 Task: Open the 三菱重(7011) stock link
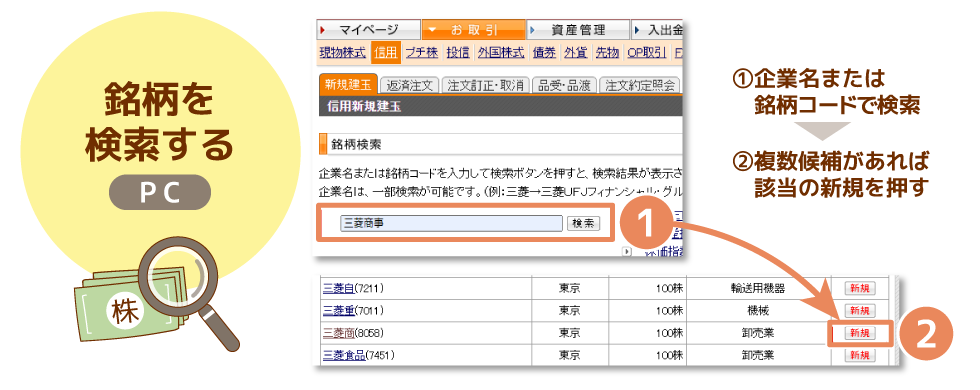click(353, 311)
